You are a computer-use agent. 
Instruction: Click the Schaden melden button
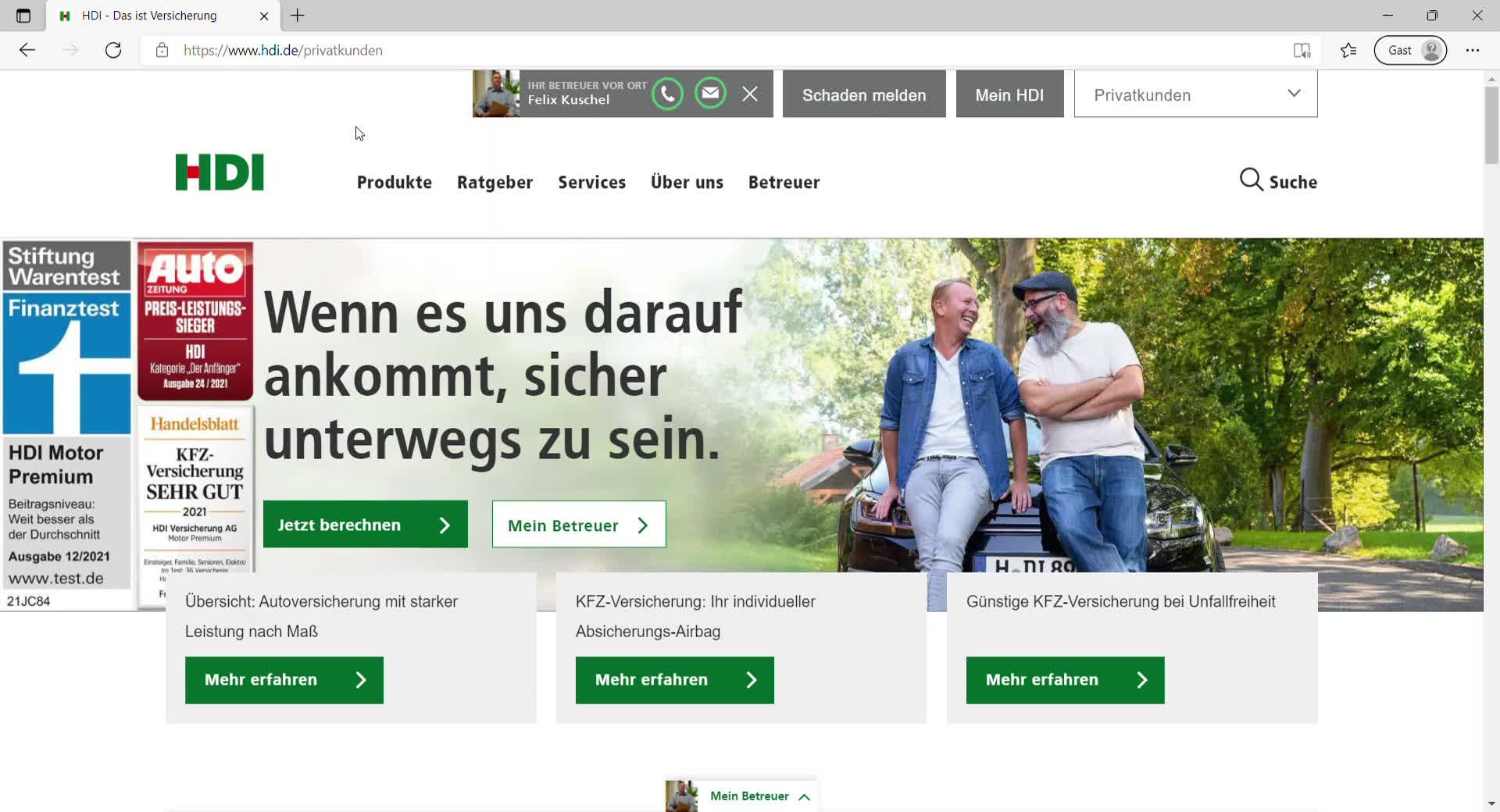(x=863, y=94)
